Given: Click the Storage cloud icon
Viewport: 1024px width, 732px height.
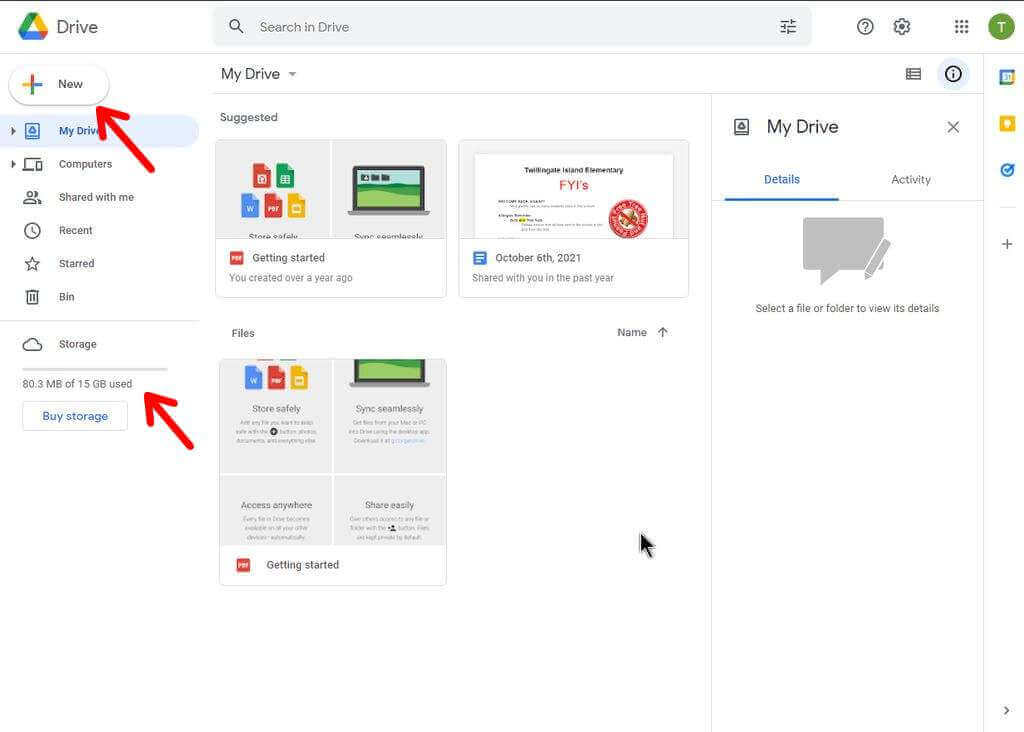Looking at the screenshot, I should [x=32, y=344].
